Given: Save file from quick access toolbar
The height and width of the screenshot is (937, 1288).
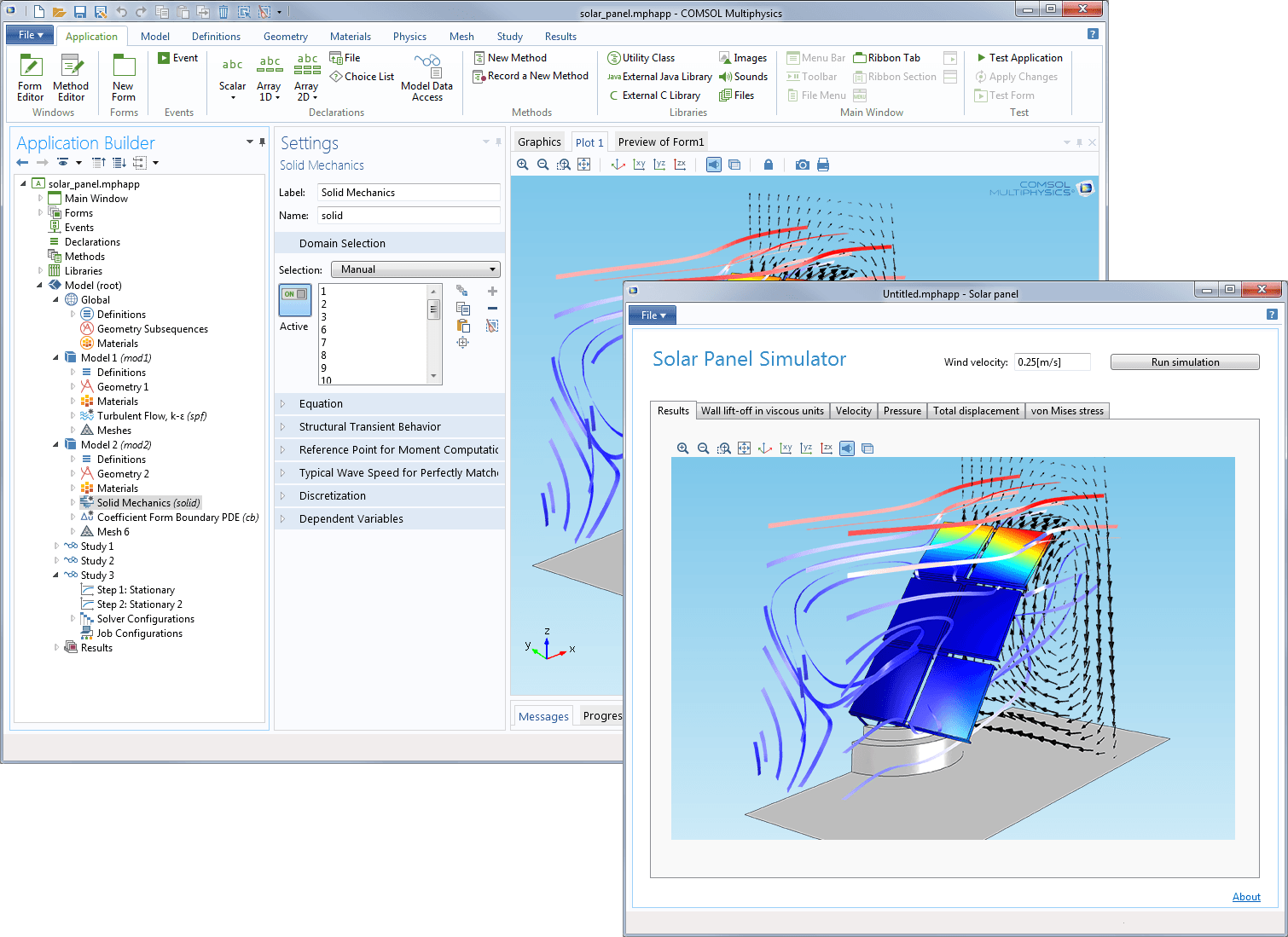Looking at the screenshot, I should 80,12.
